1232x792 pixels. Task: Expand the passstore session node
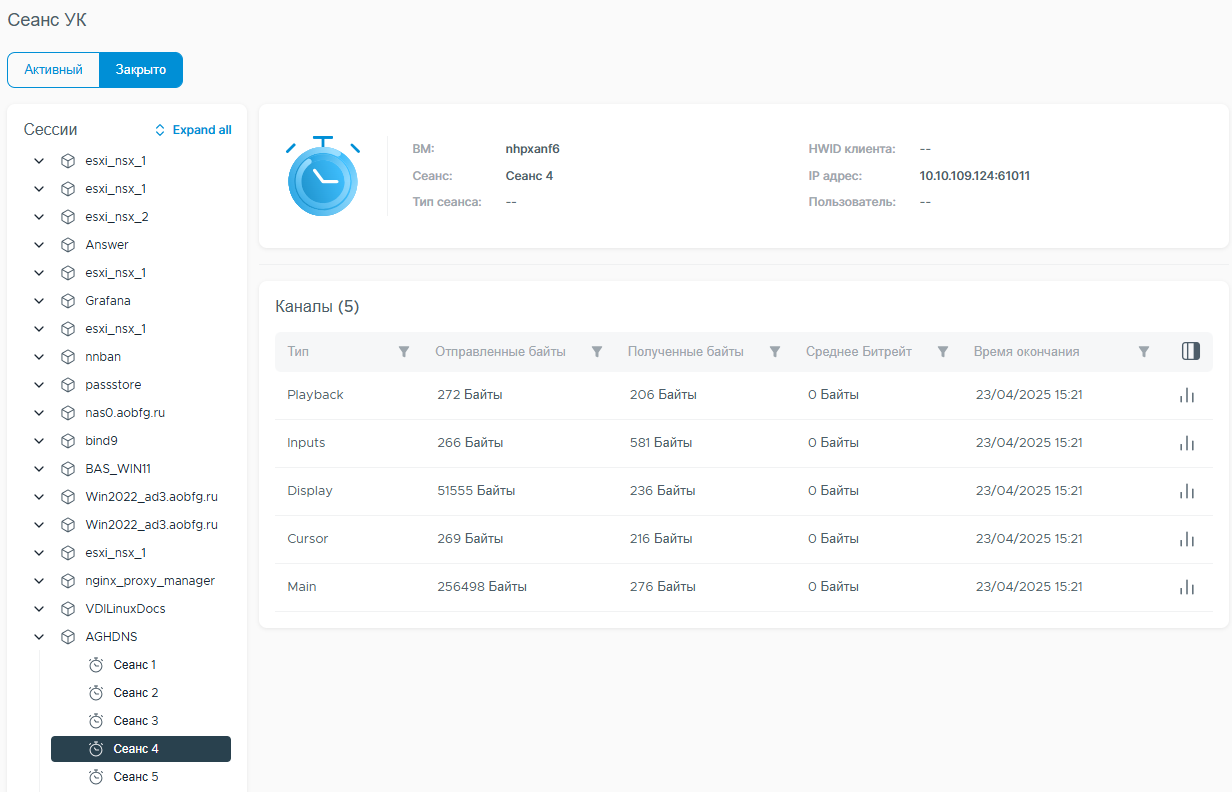click(39, 384)
